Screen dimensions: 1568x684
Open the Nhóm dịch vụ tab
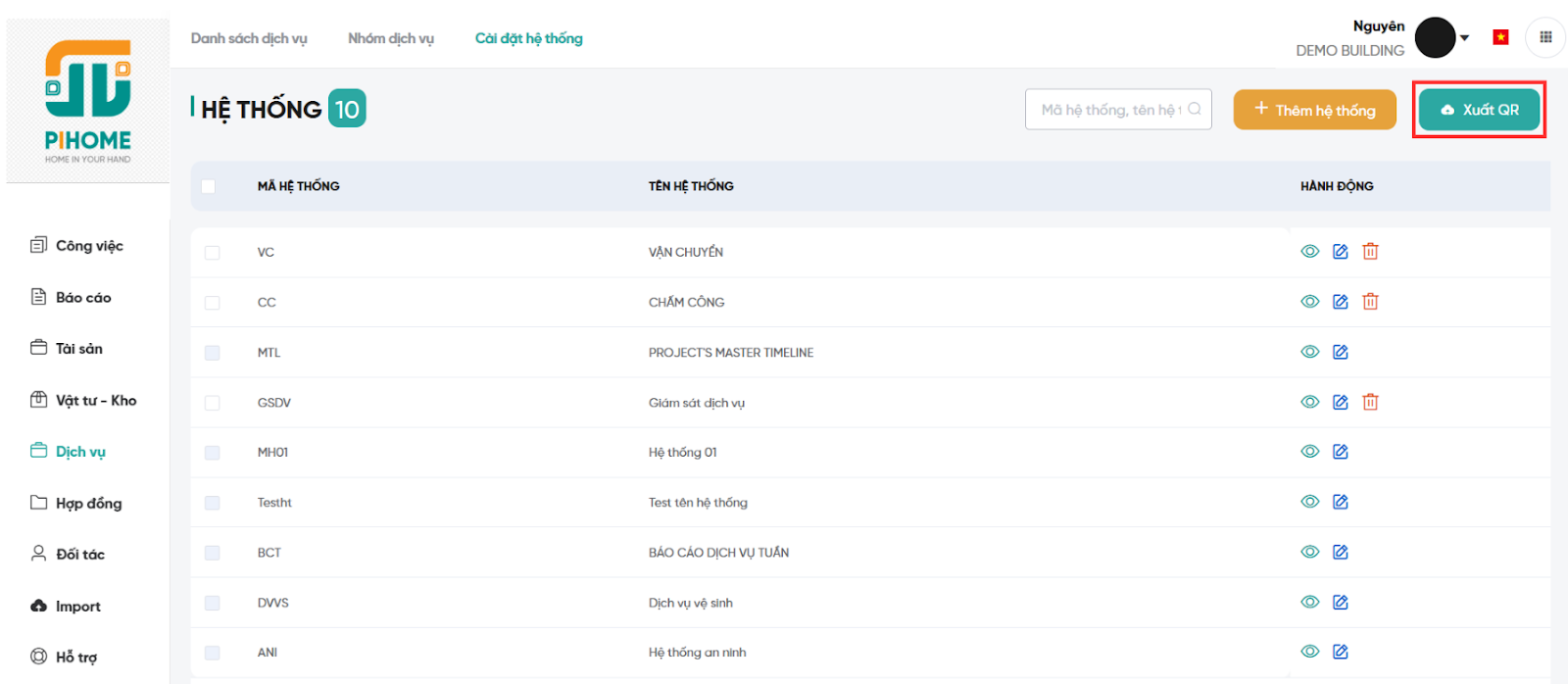(390, 38)
